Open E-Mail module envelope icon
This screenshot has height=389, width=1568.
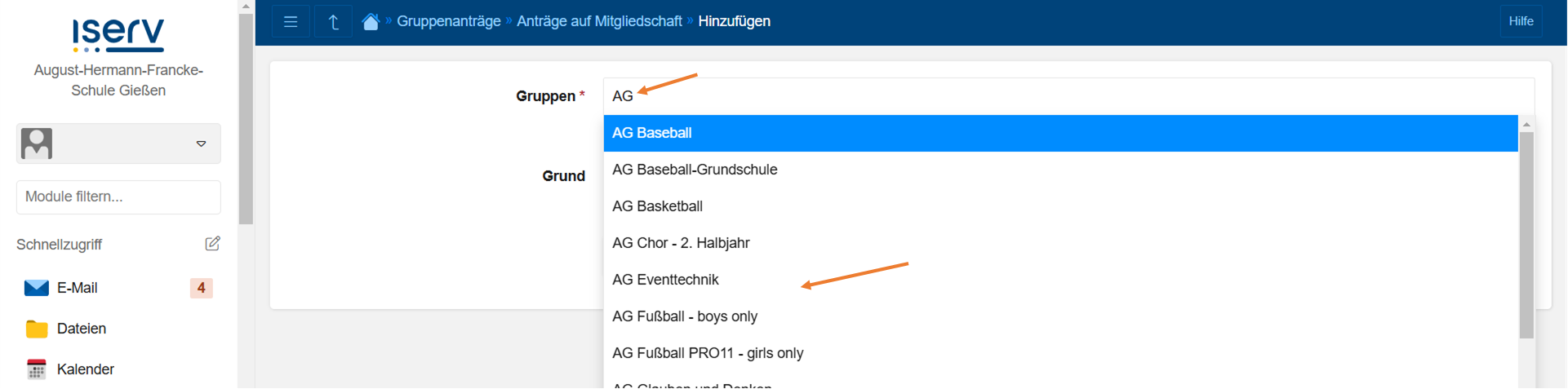point(37,288)
